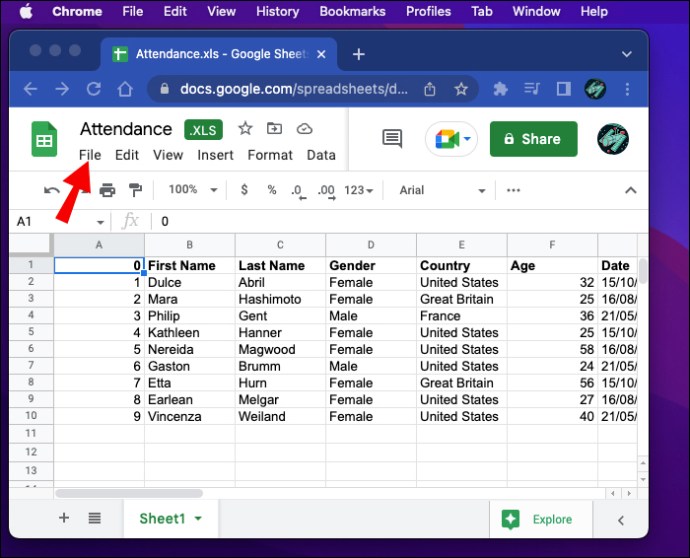Click the Chrome profile avatar in toolbar
Screen dimensions: 690x558
tap(595, 89)
